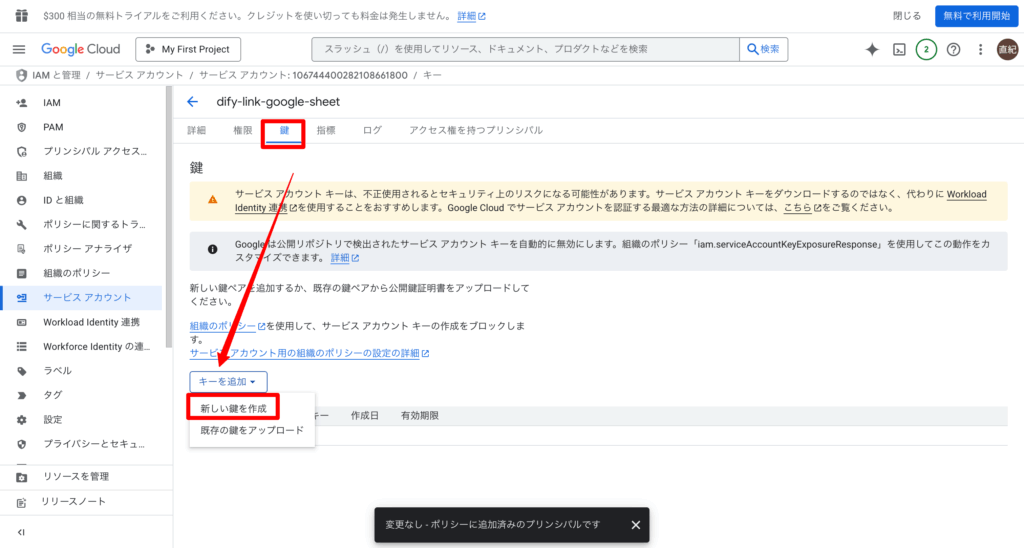This screenshot has width=1024, height=548.
Task: Open the help question mark icon
Action: [953, 49]
